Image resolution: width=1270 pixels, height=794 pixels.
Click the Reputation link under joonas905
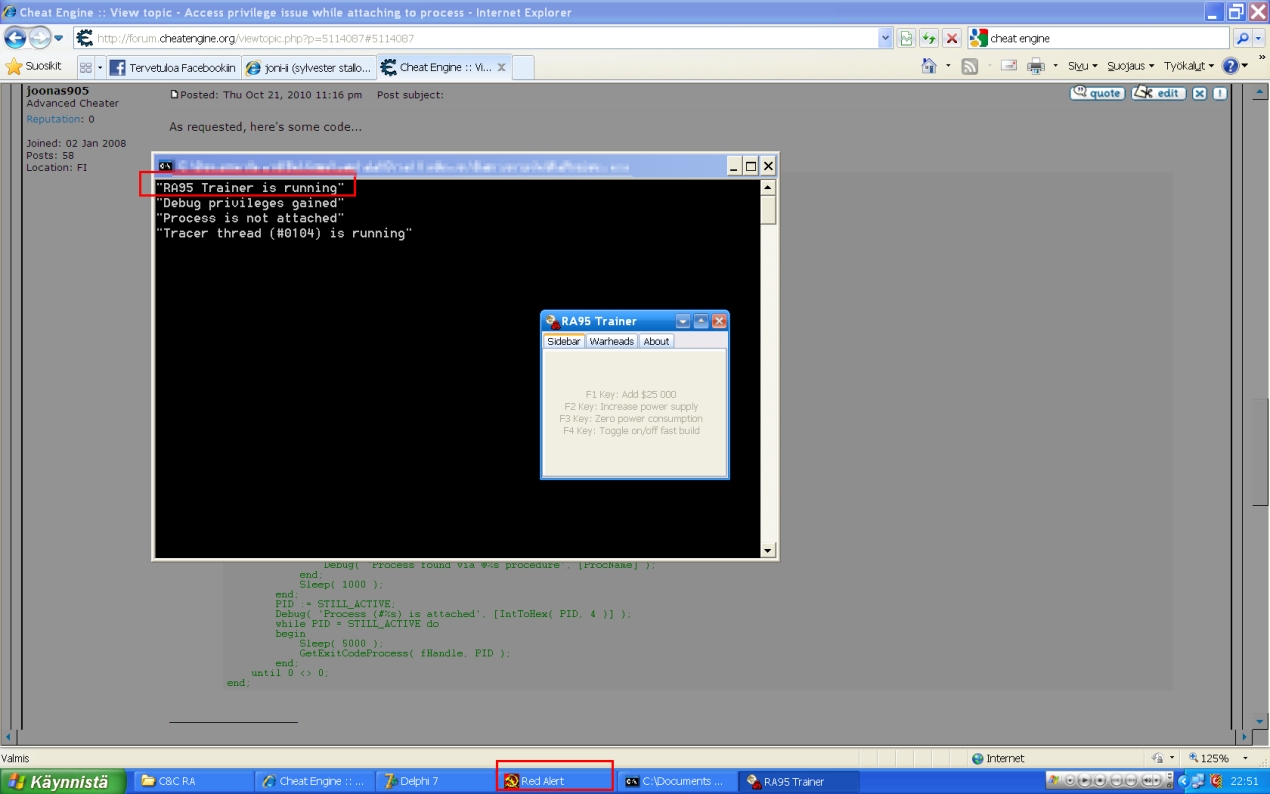click(x=54, y=119)
